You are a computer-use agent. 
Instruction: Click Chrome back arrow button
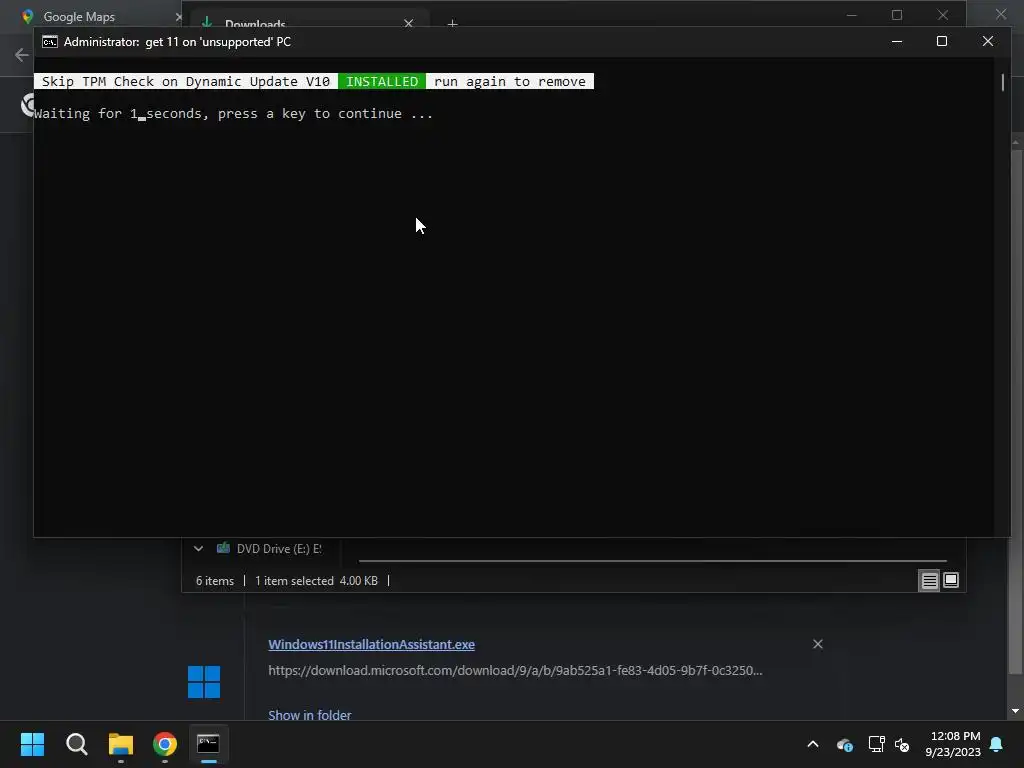(x=22, y=55)
